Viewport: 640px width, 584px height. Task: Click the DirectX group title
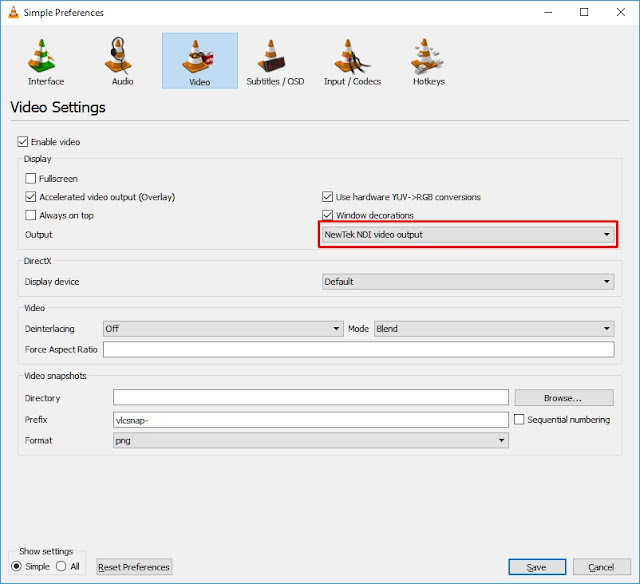(38, 261)
